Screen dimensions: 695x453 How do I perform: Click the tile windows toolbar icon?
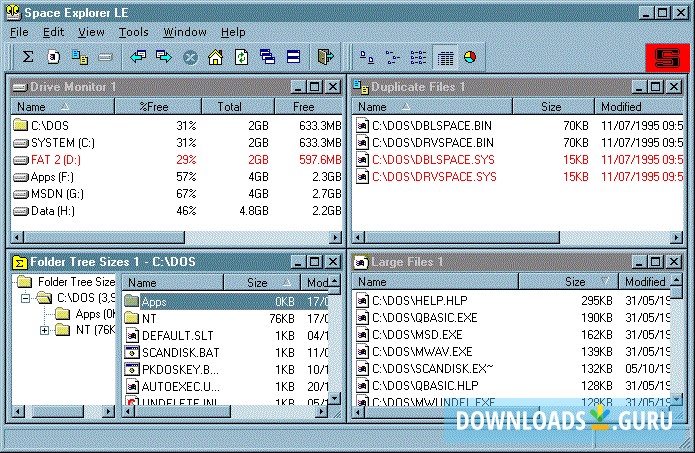click(x=293, y=57)
